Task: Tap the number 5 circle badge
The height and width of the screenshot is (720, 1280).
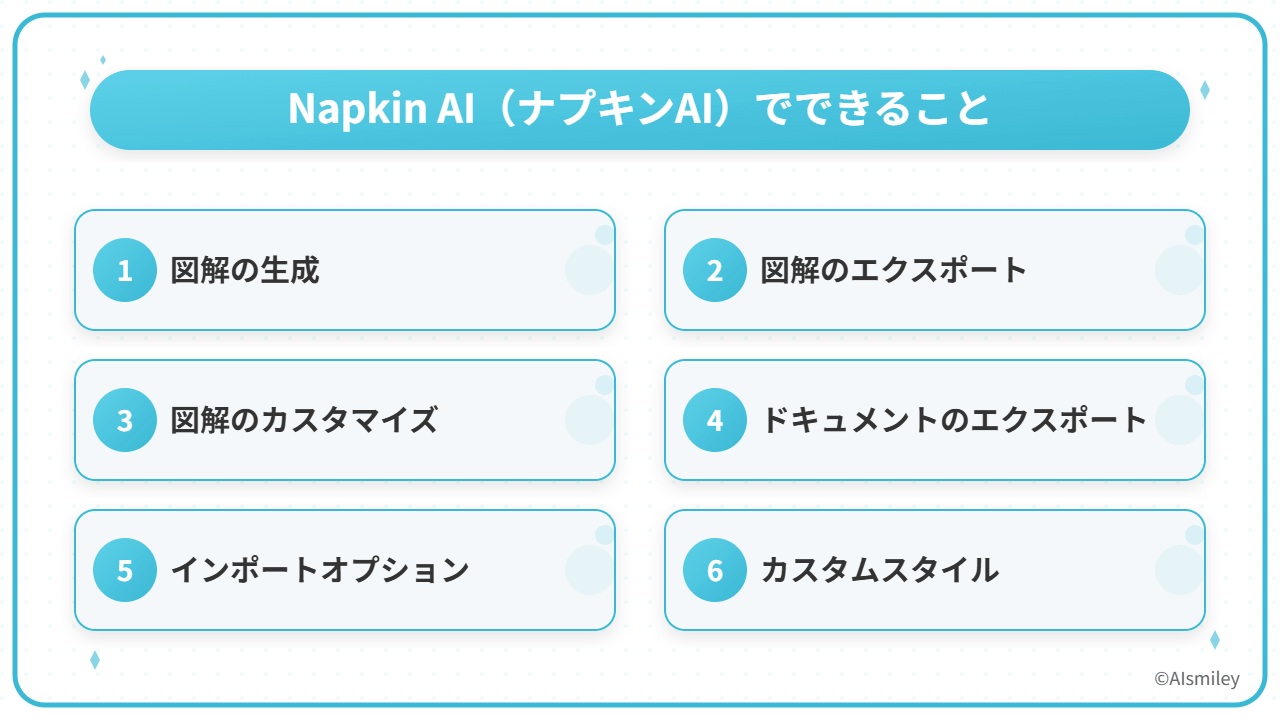Action: tap(125, 570)
